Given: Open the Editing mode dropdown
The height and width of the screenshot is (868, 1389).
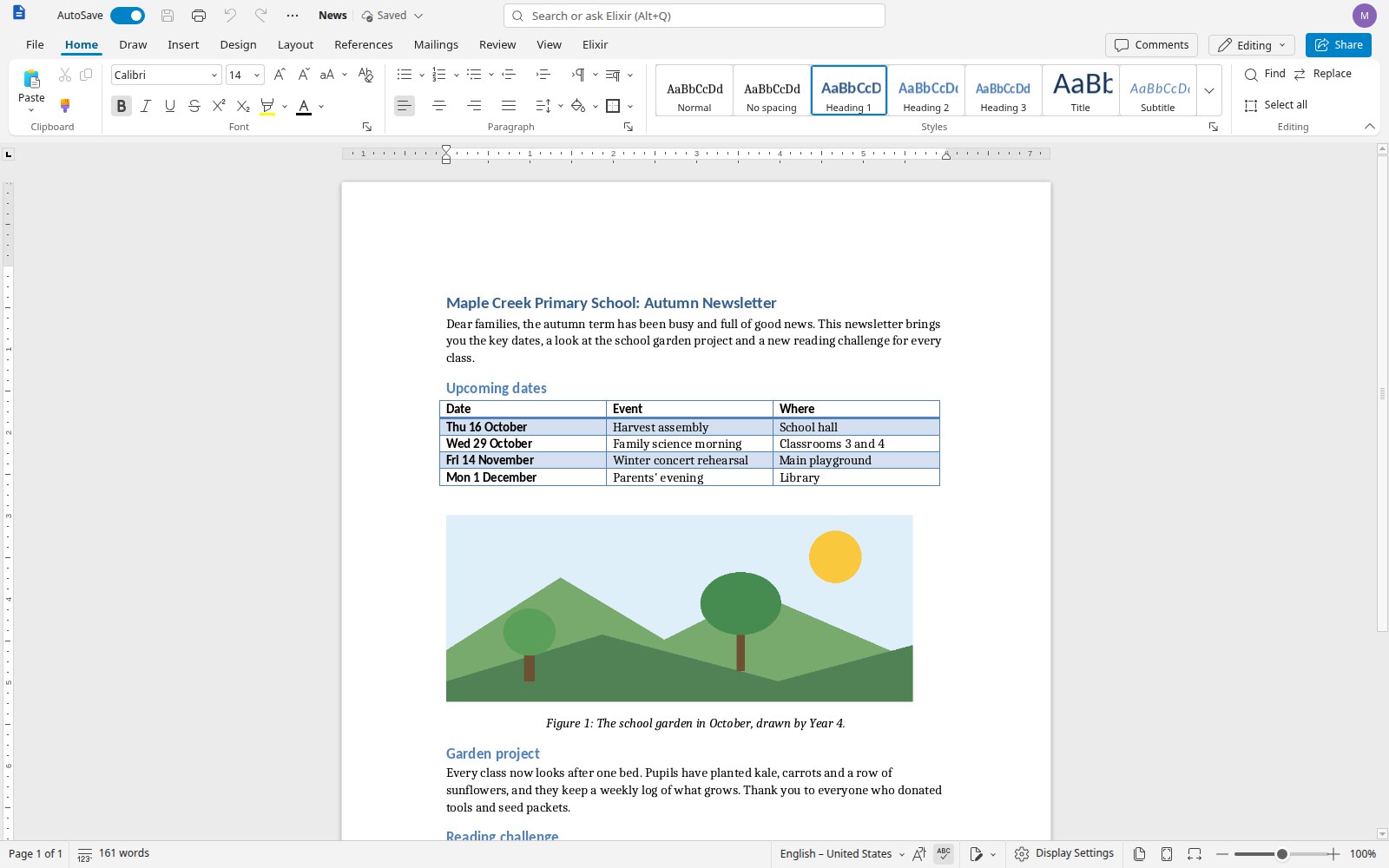Looking at the screenshot, I should click(x=1252, y=45).
